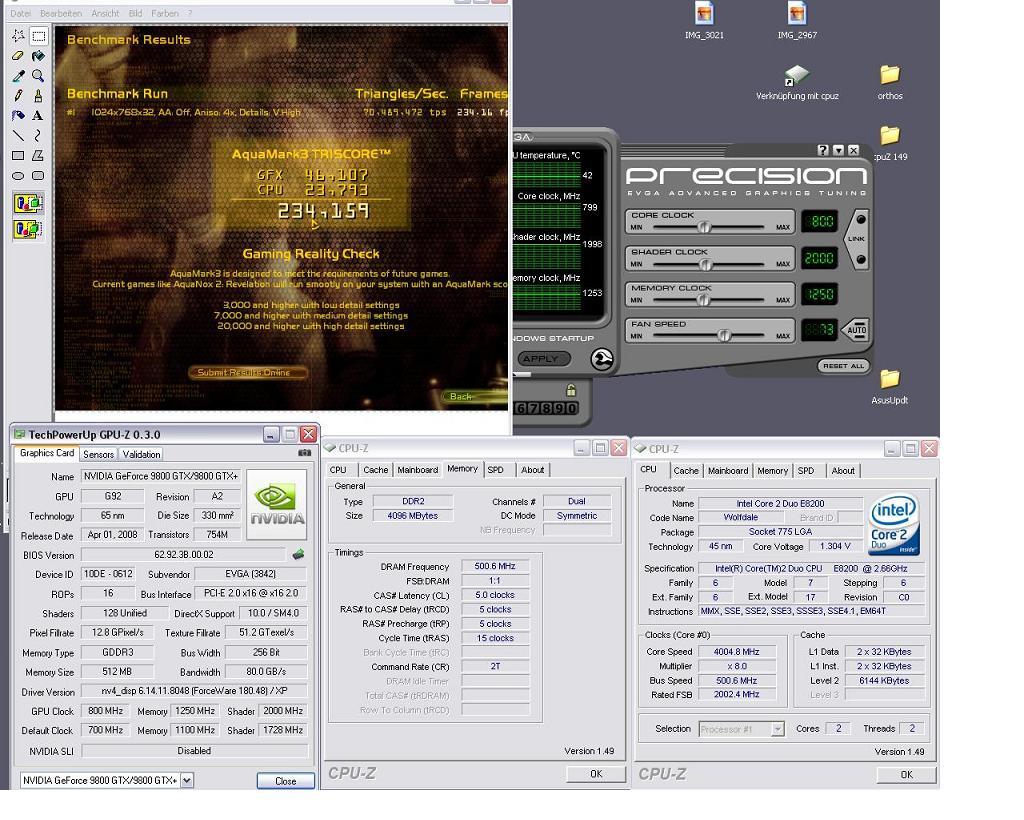The height and width of the screenshot is (820, 1024).
Task: Choose the Curve tool in Paint
Action: [x=39, y=136]
